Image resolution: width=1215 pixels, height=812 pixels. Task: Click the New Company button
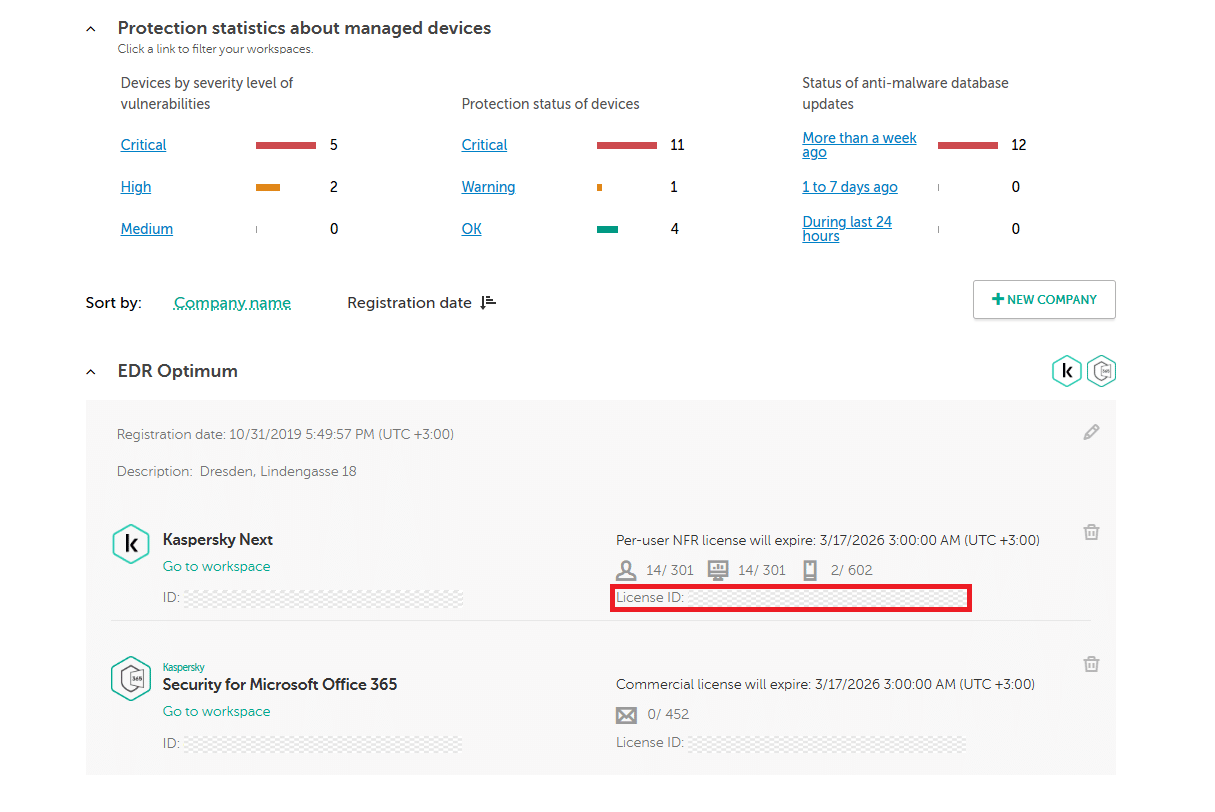click(x=1044, y=299)
